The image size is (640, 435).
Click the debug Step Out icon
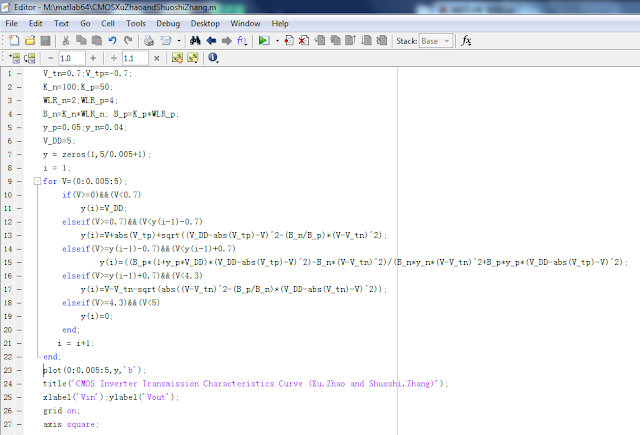[x=351, y=40]
